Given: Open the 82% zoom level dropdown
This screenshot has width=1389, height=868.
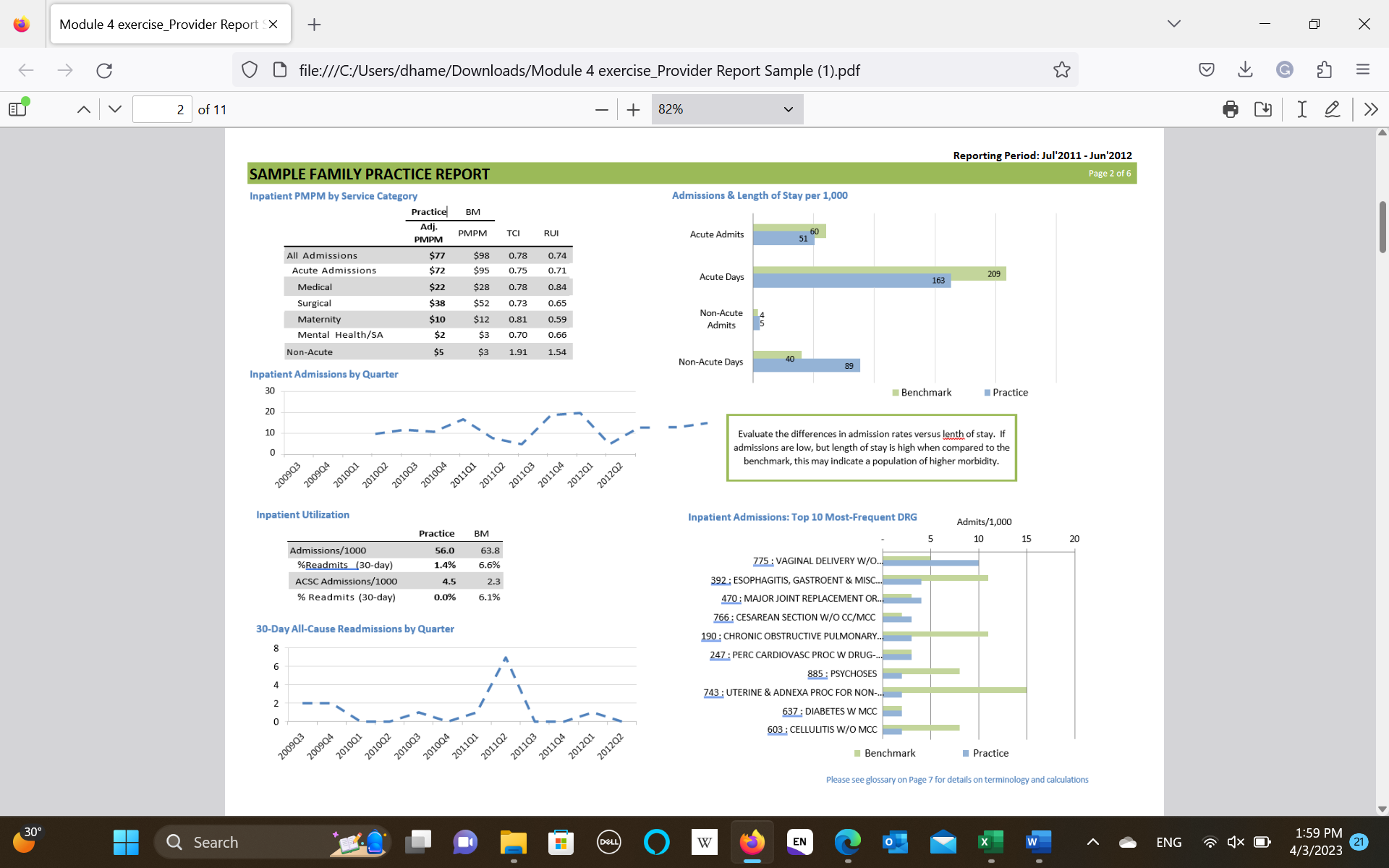Looking at the screenshot, I should click(726, 109).
